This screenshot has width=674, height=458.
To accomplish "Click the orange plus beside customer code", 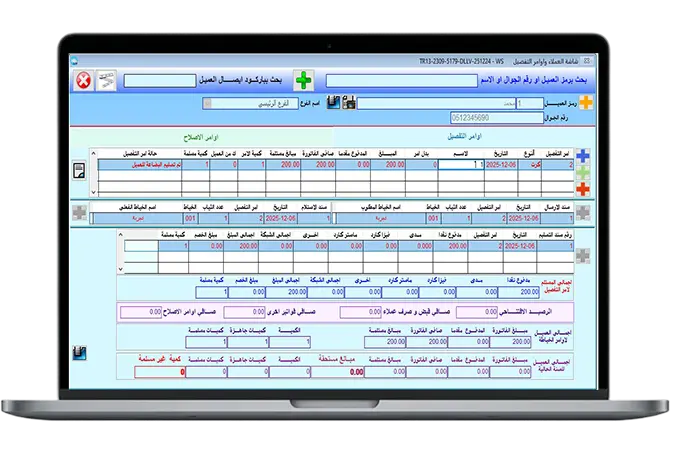I will [585, 103].
